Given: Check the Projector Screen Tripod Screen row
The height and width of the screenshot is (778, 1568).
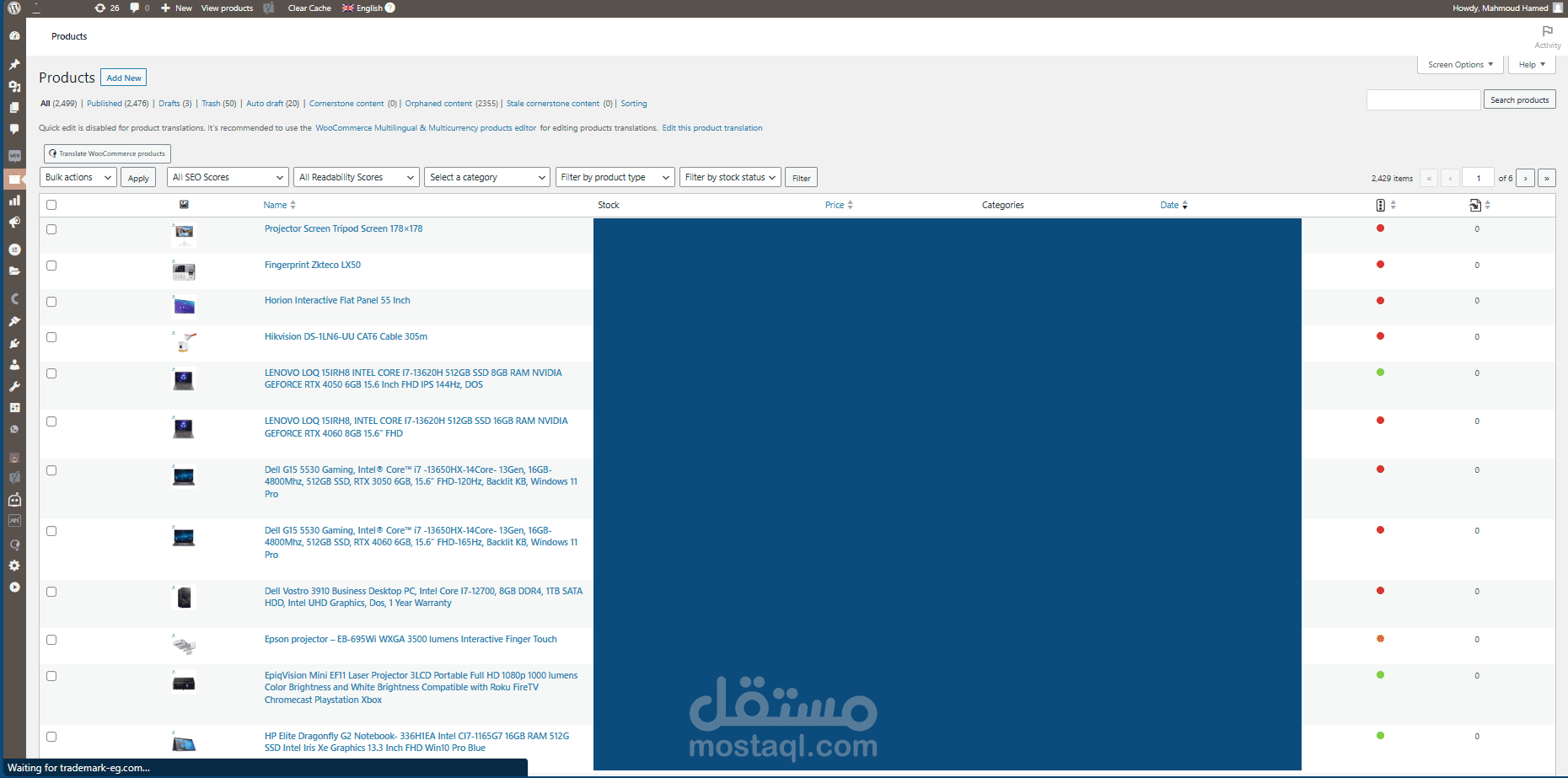Looking at the screenshot, I should pyautogui.click(x=51, y=229).
